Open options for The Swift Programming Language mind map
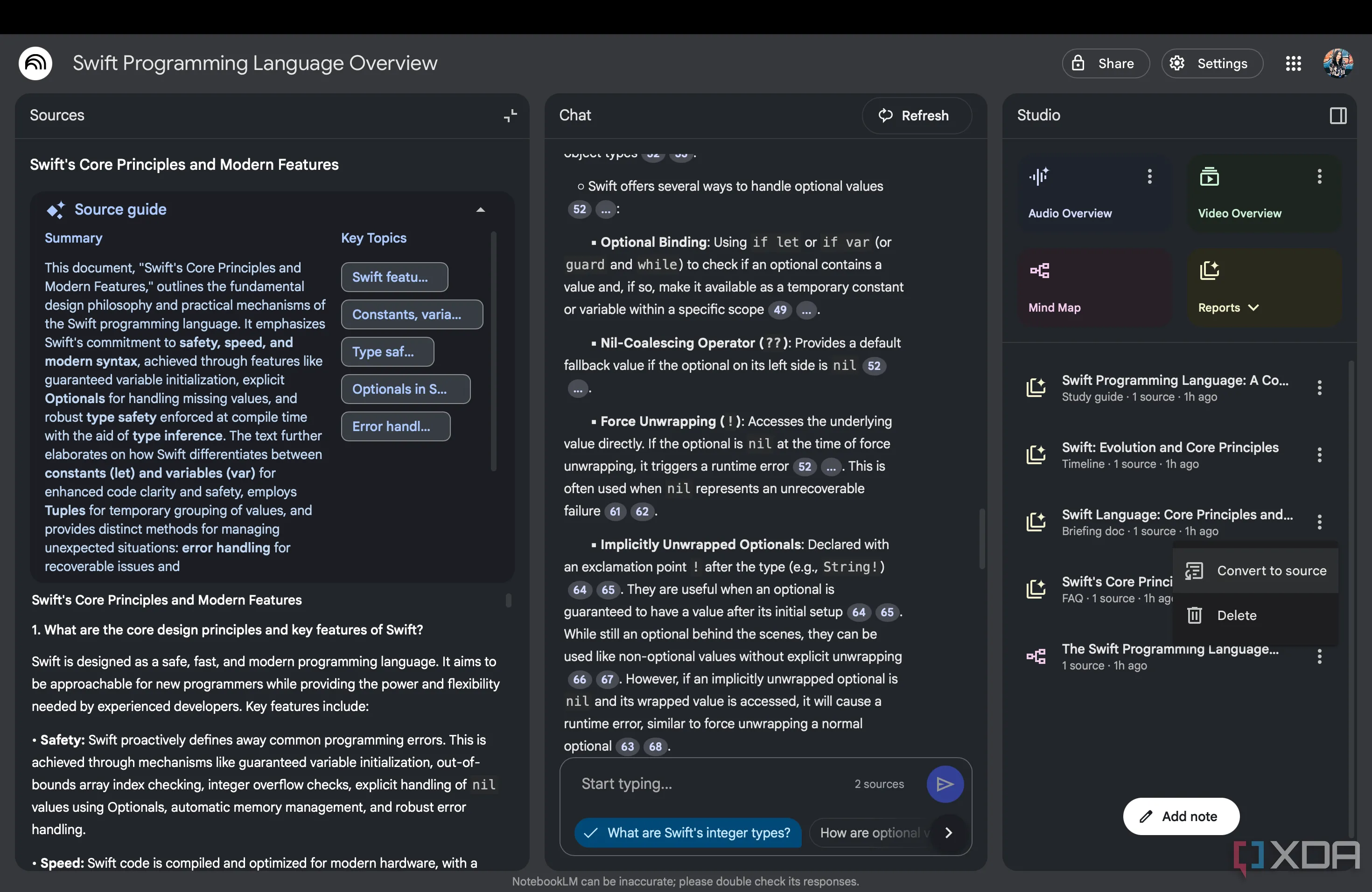Viewport: 1372px width, 892px height. point(1319,656)
